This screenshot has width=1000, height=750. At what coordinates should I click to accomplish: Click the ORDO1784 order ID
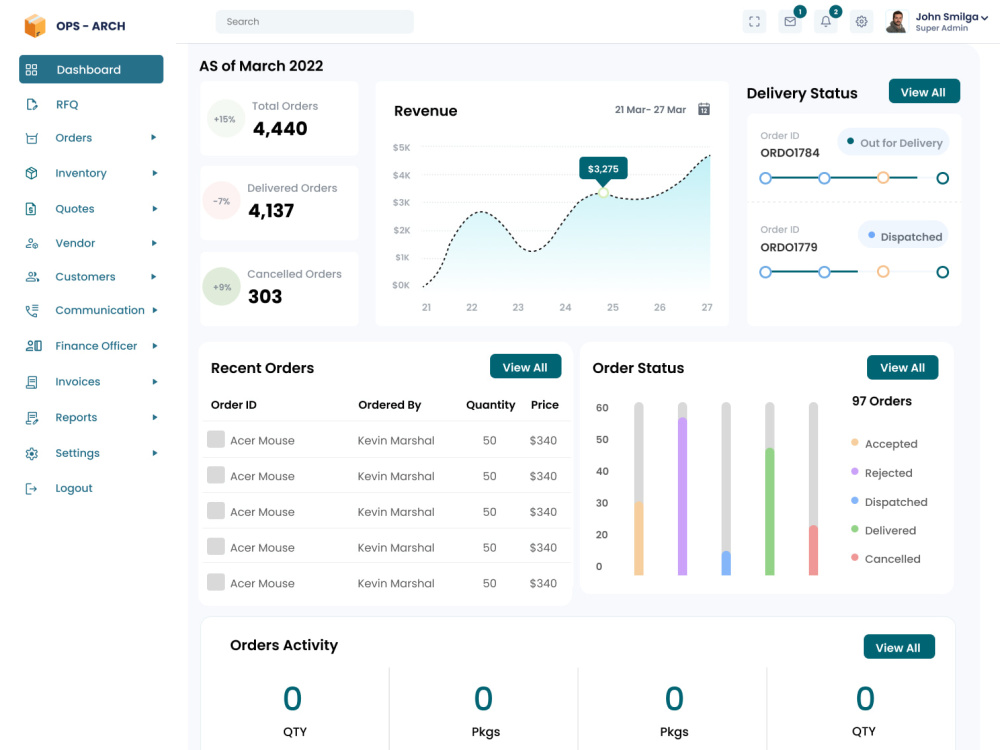(790, 153)
